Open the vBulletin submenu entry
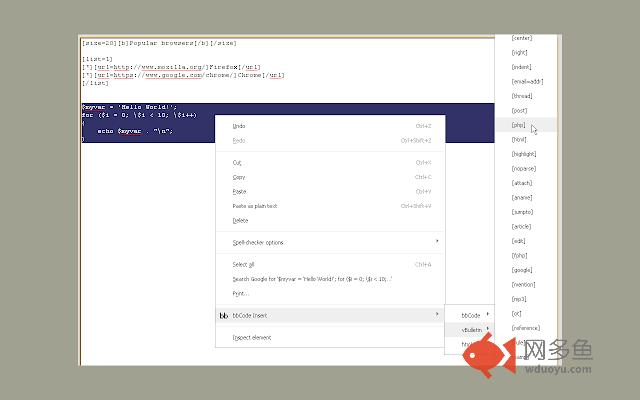 click(x=472, y=329)
